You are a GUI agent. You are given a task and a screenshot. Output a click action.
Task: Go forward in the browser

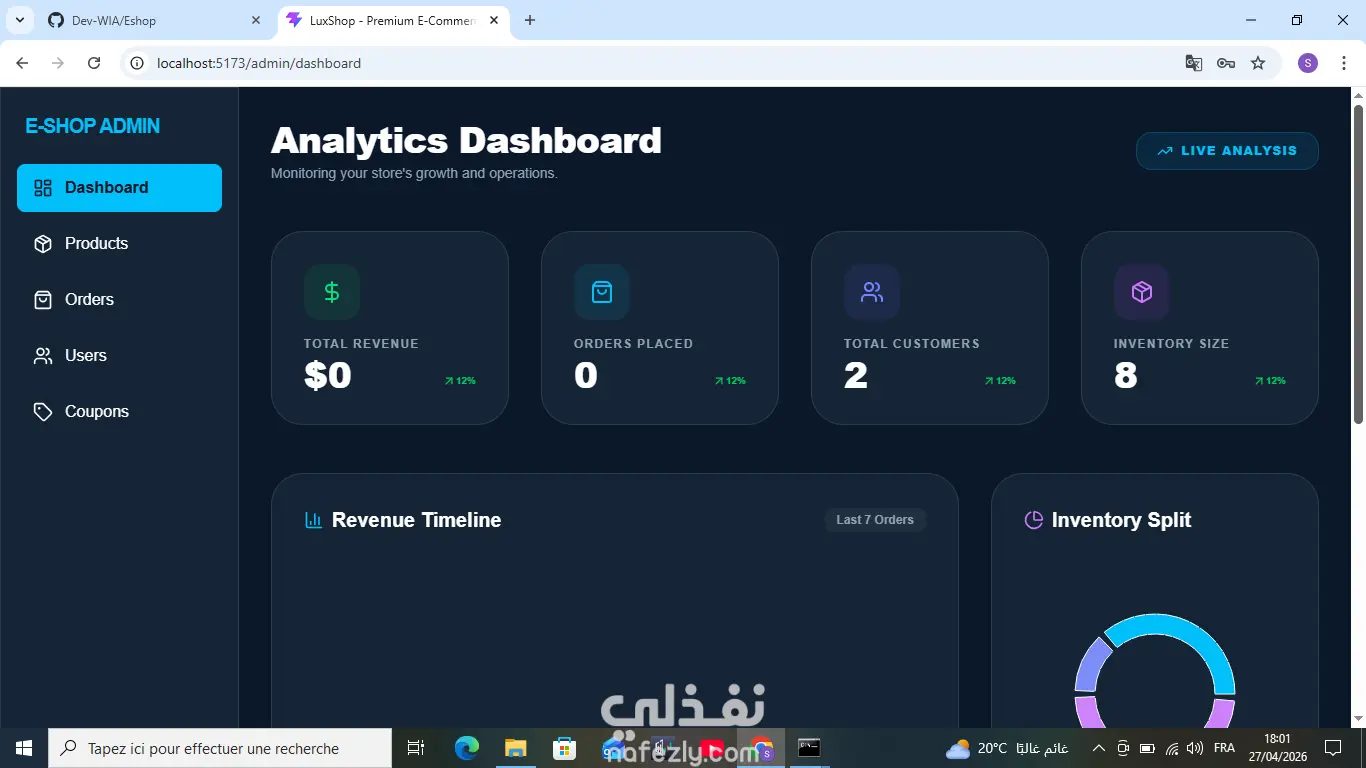click(58, 63)
